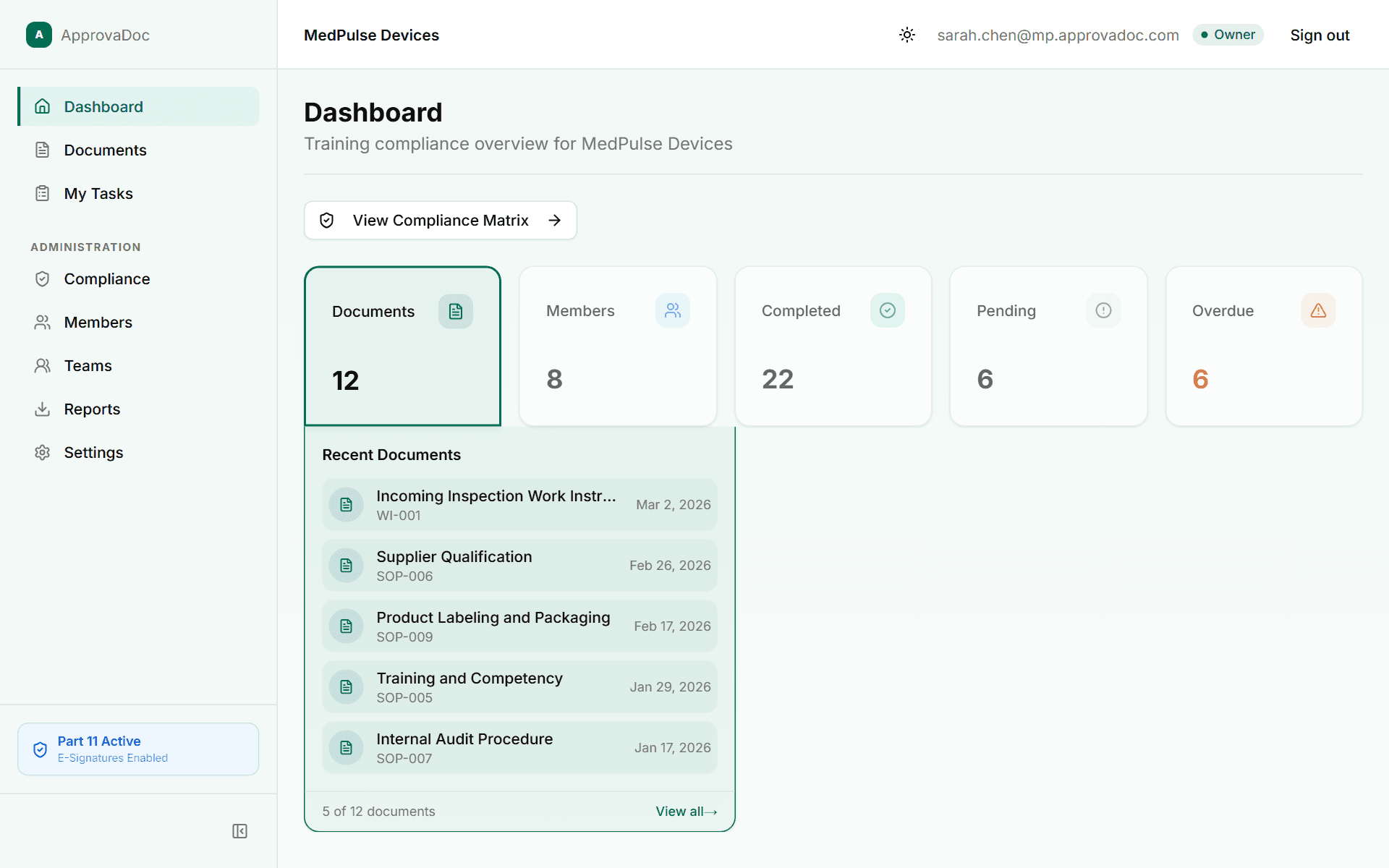Toggle the light/dark theme sun icon
This screenshot has width=1389, height=868.
pos(907,35)
